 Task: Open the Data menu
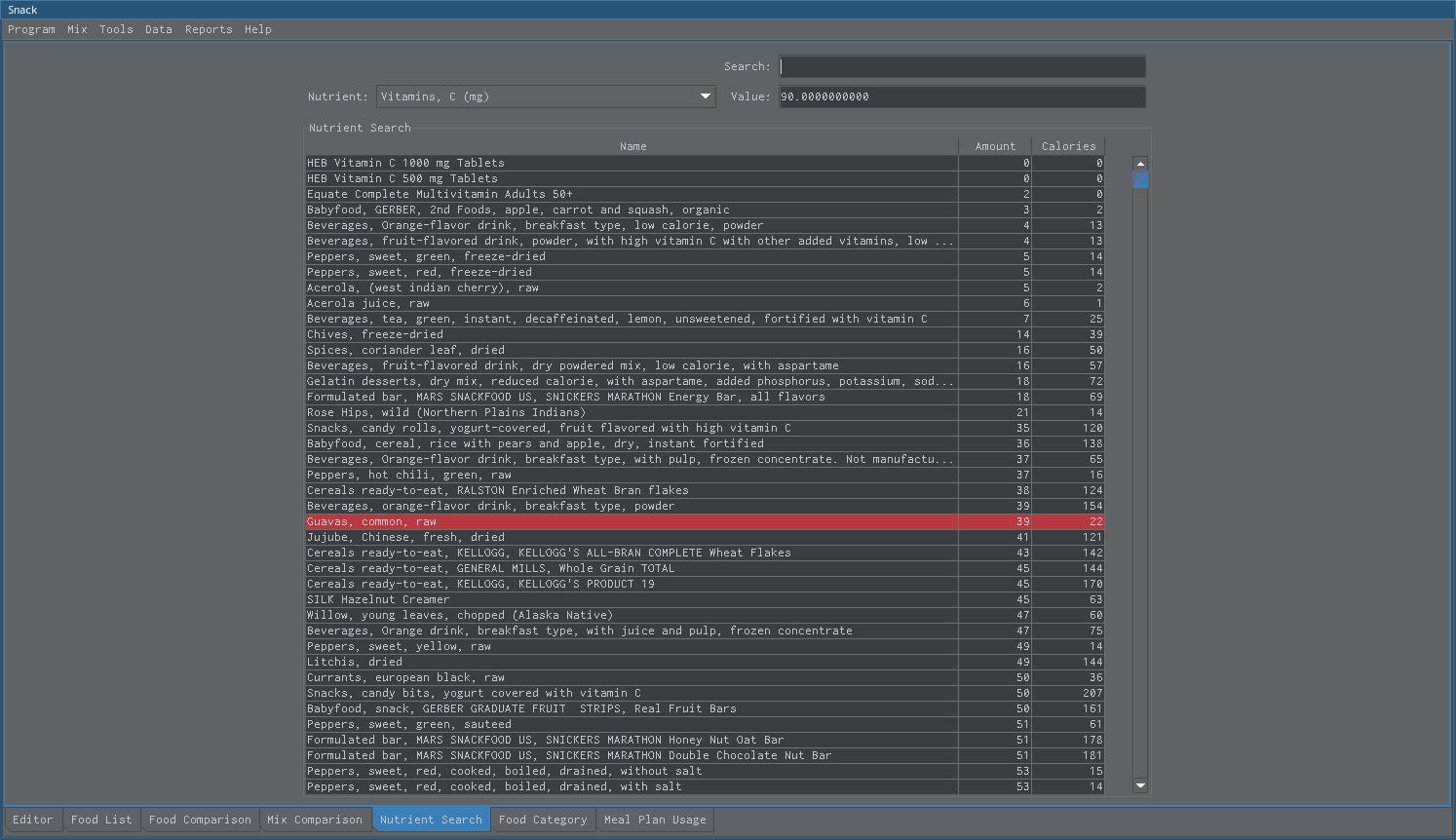coord(158,29)
